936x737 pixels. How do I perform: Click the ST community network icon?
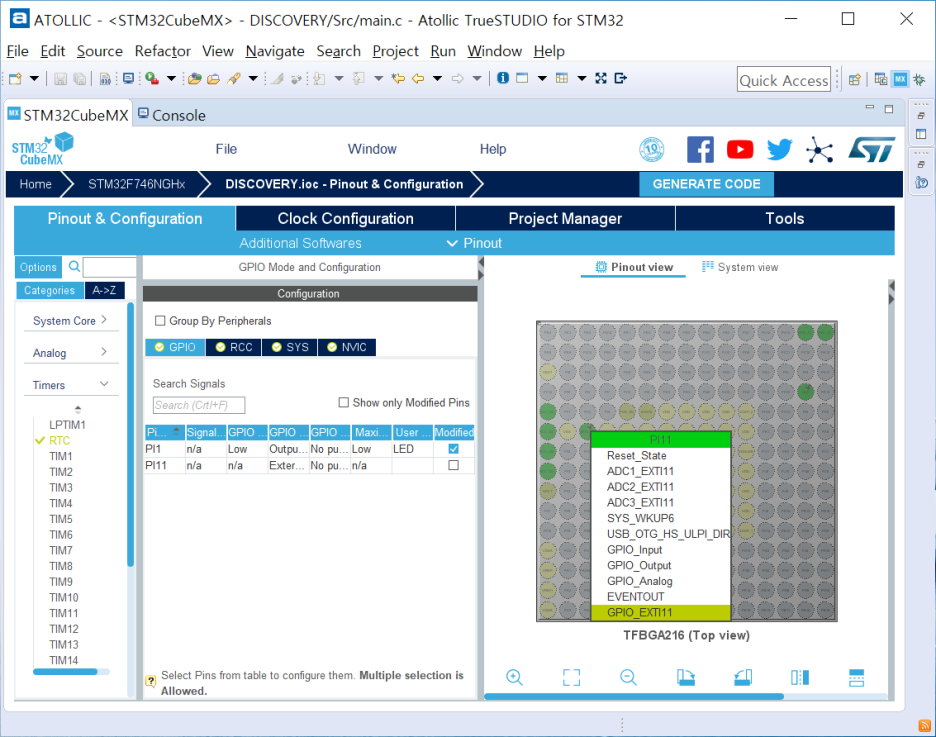pyautogui.click(x=820, y=149)
